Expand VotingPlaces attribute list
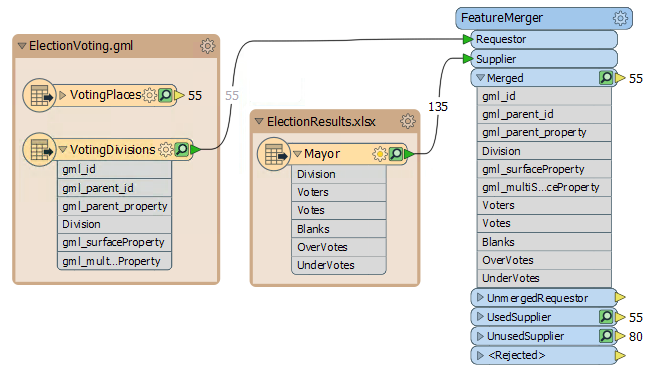 pyautogui.click(x=62, y=95)
